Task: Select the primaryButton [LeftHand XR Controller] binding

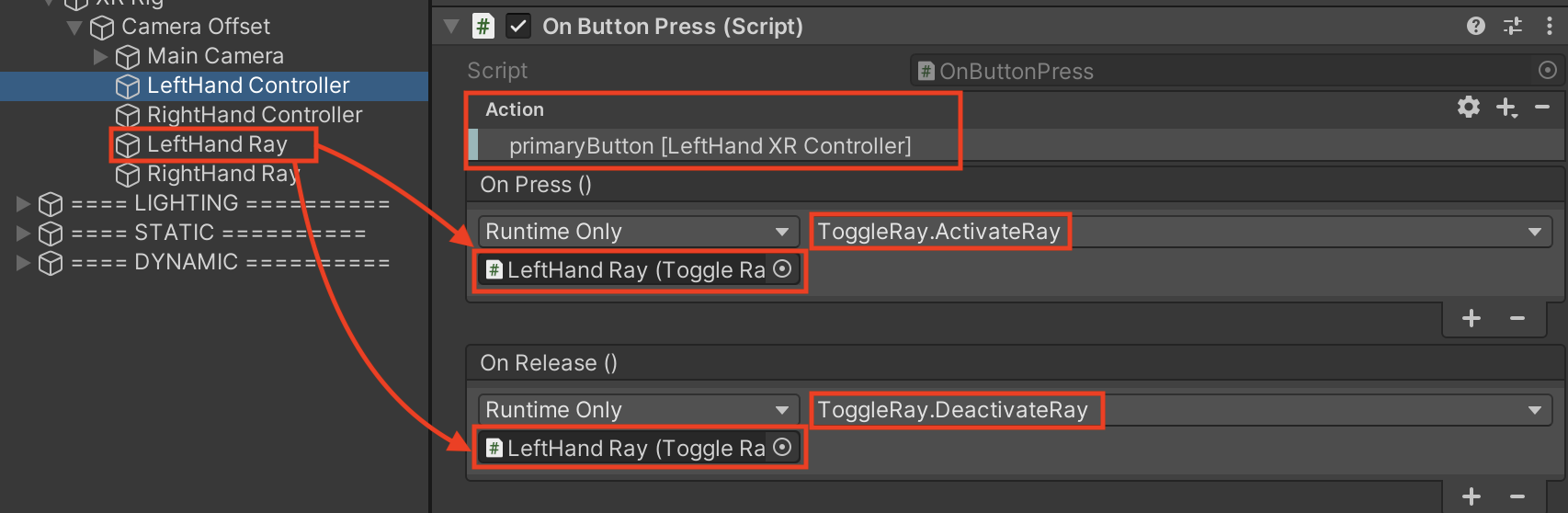Action: tap(710, 145)
